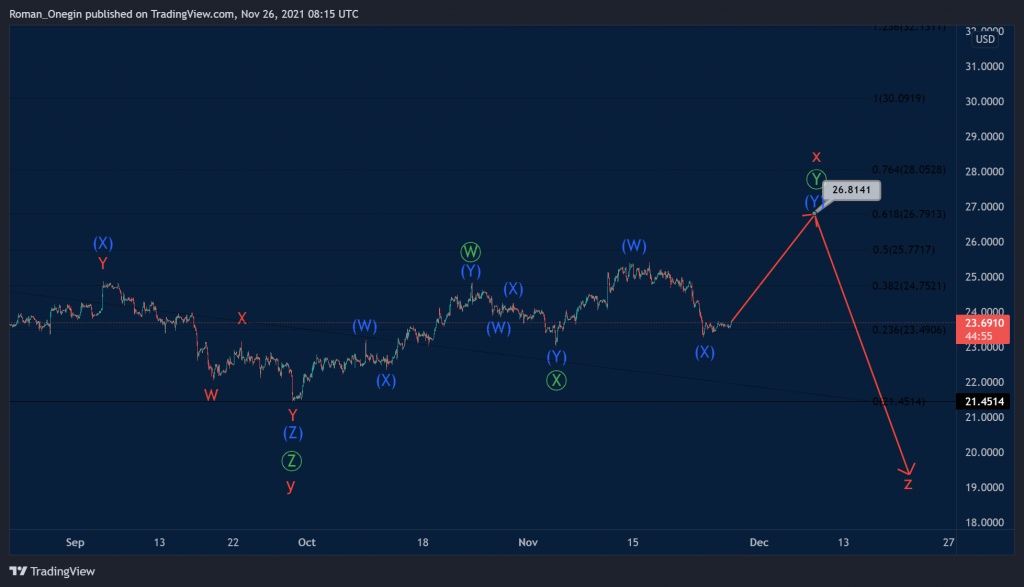Click the TradingView logo at bottom left
1024x587 pixels.
(52, 571)
